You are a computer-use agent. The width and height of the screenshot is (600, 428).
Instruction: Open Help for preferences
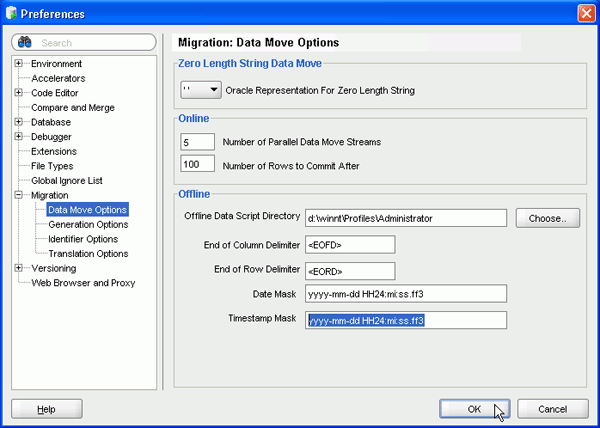coord(46,409)
